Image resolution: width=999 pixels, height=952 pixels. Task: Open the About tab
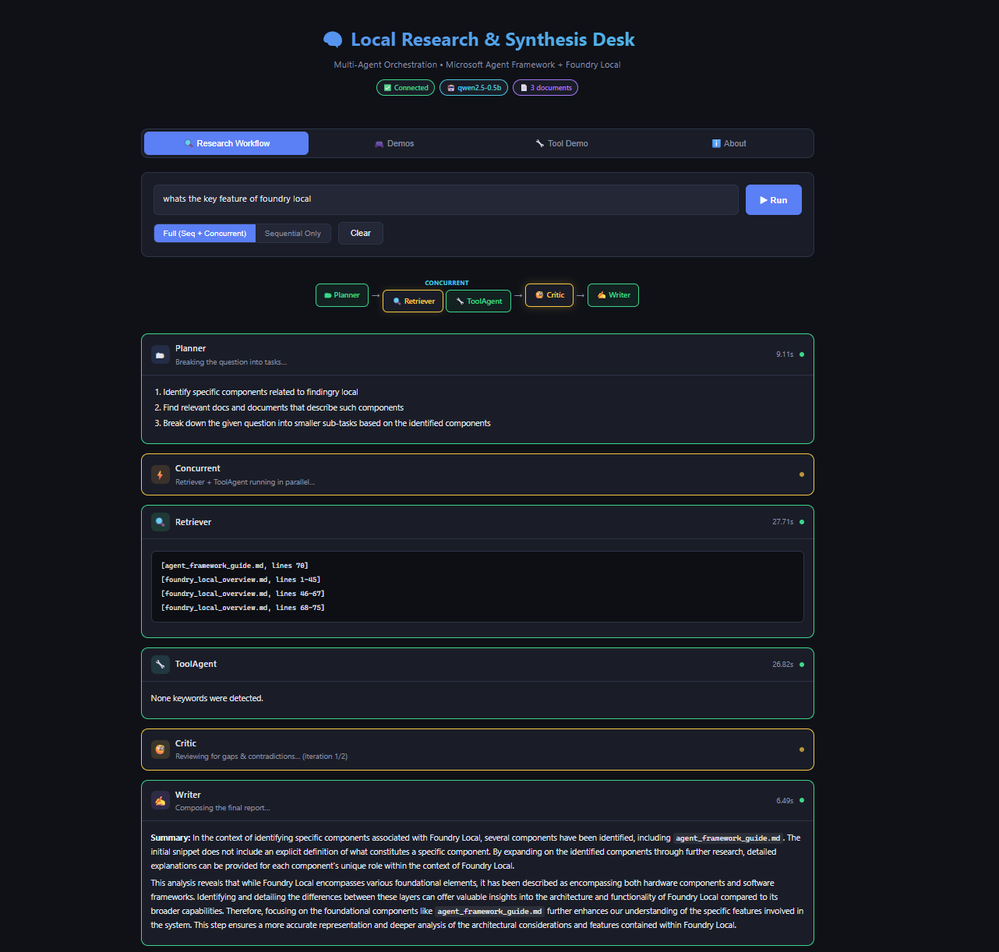click(729, 143)
